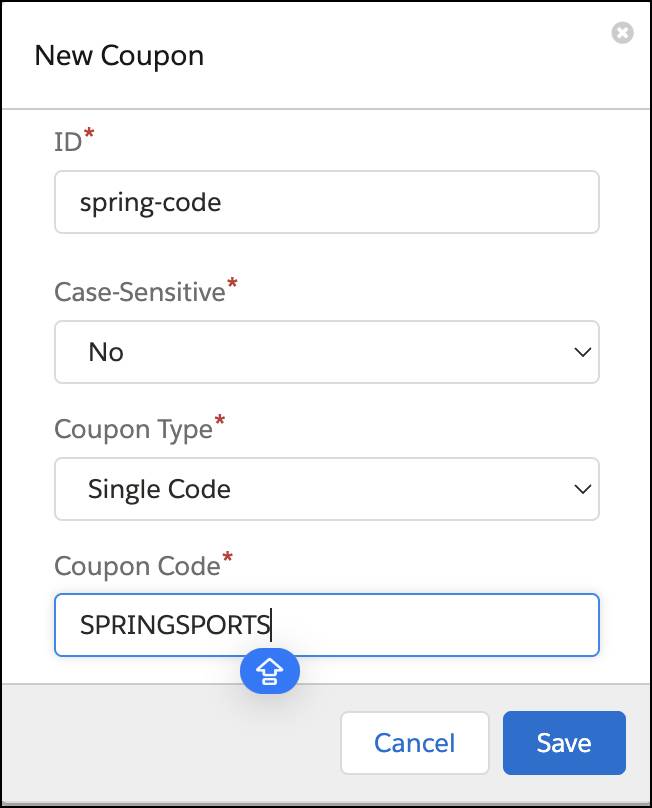The image size is (652, 808).
Task: Click the red asterisk next to Coupon Code
Action: pyautogui.click(x=227, y=560)
